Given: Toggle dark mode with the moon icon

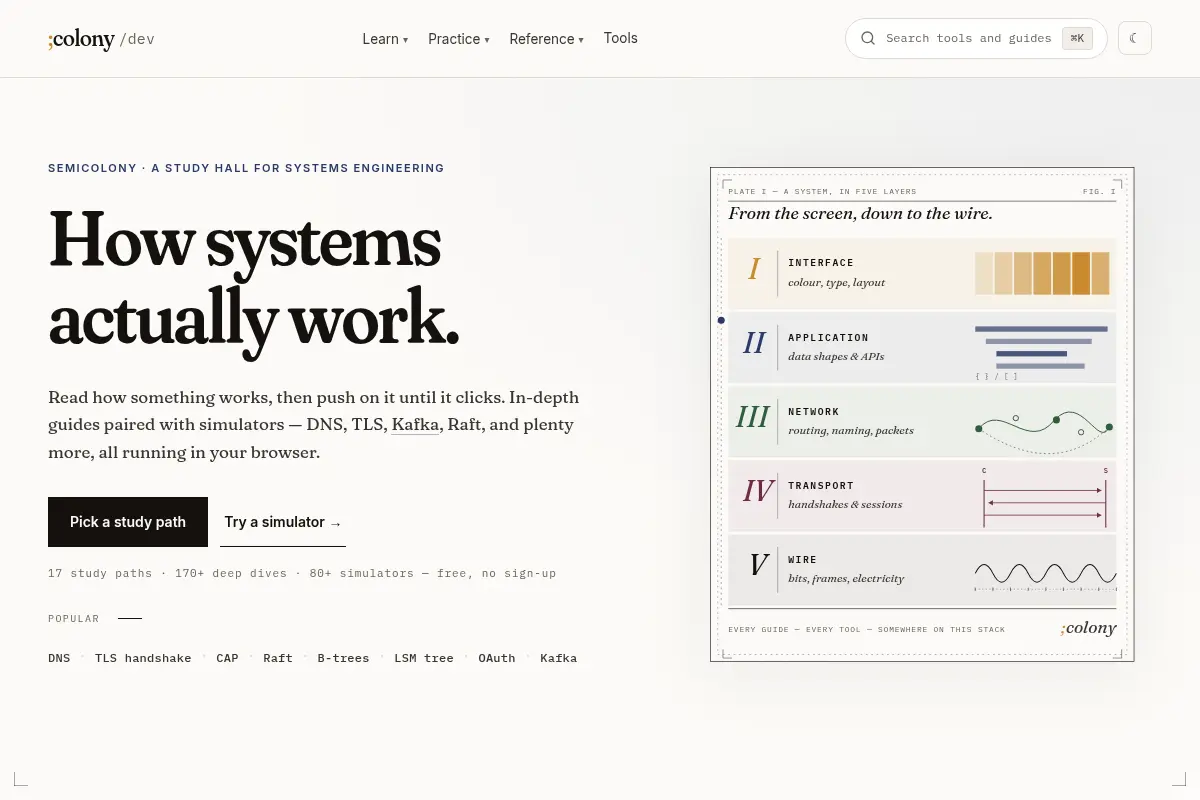Looking at the screenshot, I should point(1135,38).
